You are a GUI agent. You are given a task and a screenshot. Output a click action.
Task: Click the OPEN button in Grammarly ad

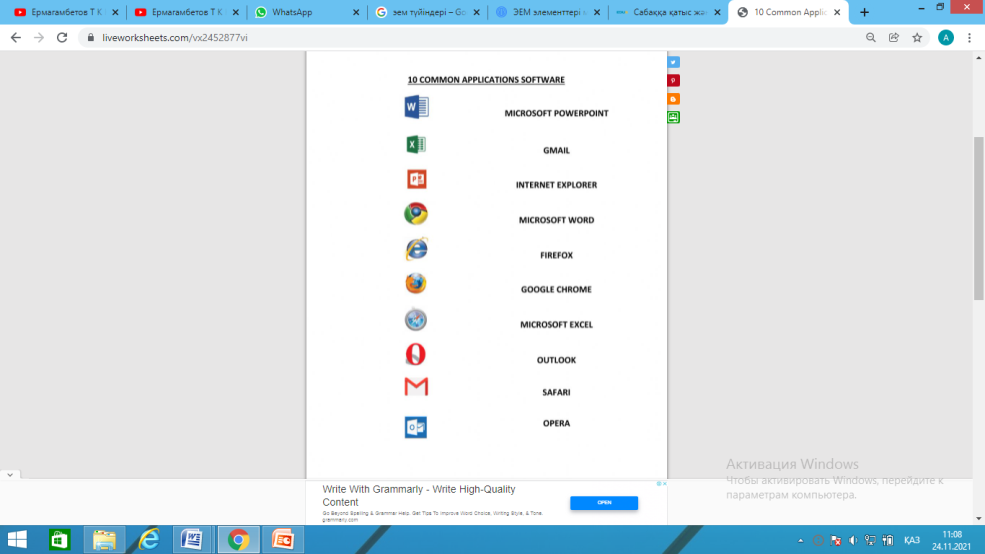pos(604,502)
